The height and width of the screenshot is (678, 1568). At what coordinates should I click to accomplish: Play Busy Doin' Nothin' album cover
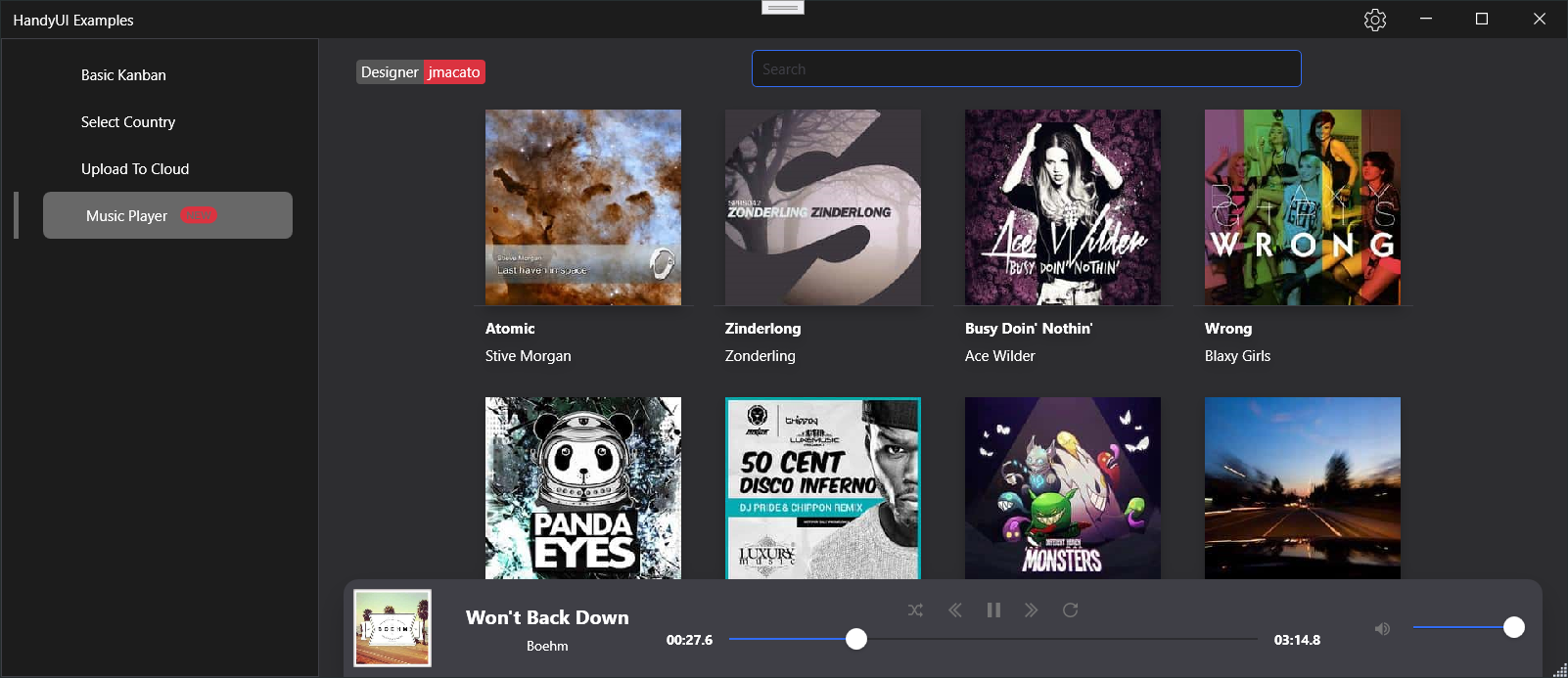[x=1063, y=207]
